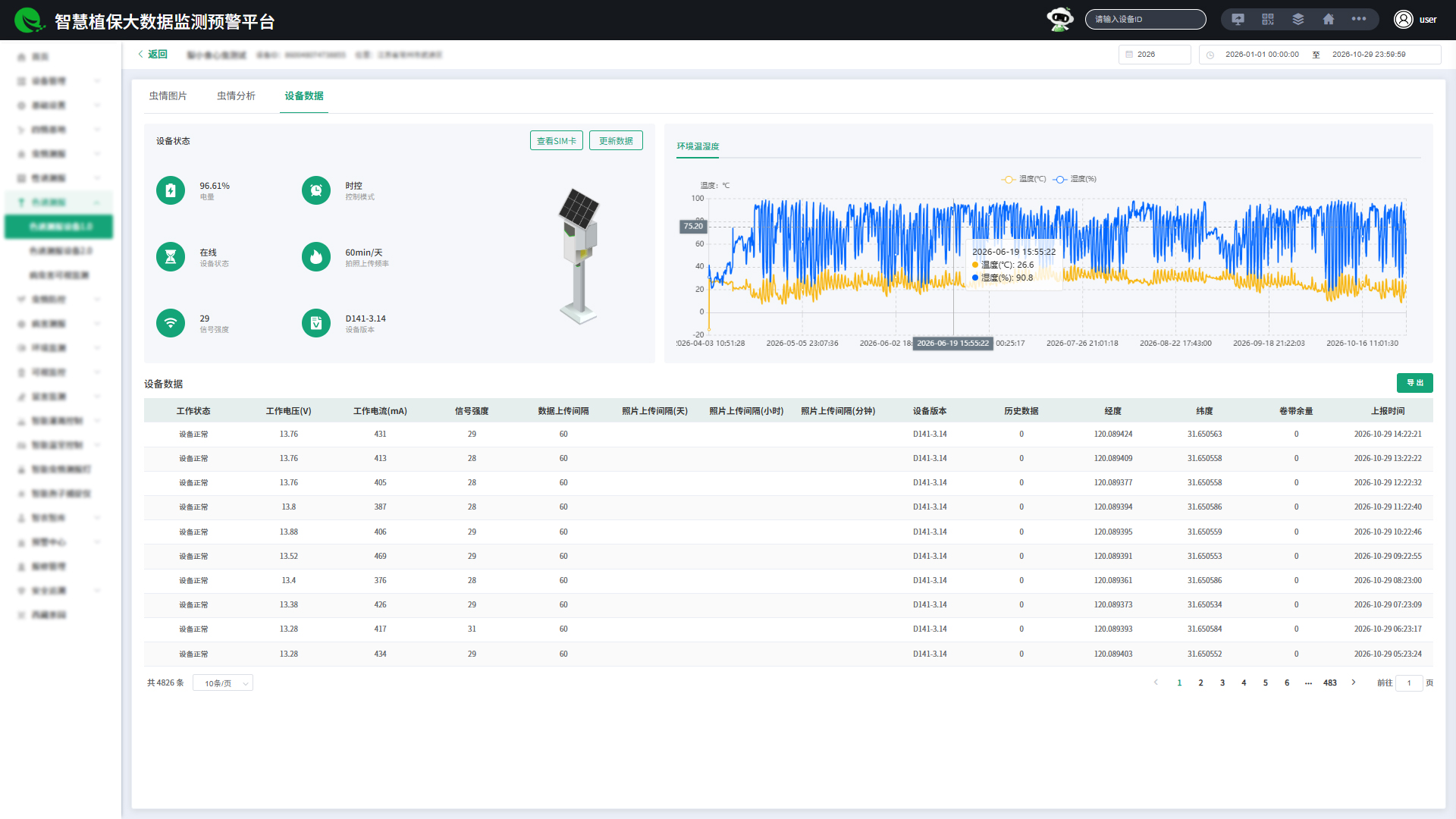Switch to the 虫情图片 tab
Viewport: 1456px width, 819px height.
[168, 96]
